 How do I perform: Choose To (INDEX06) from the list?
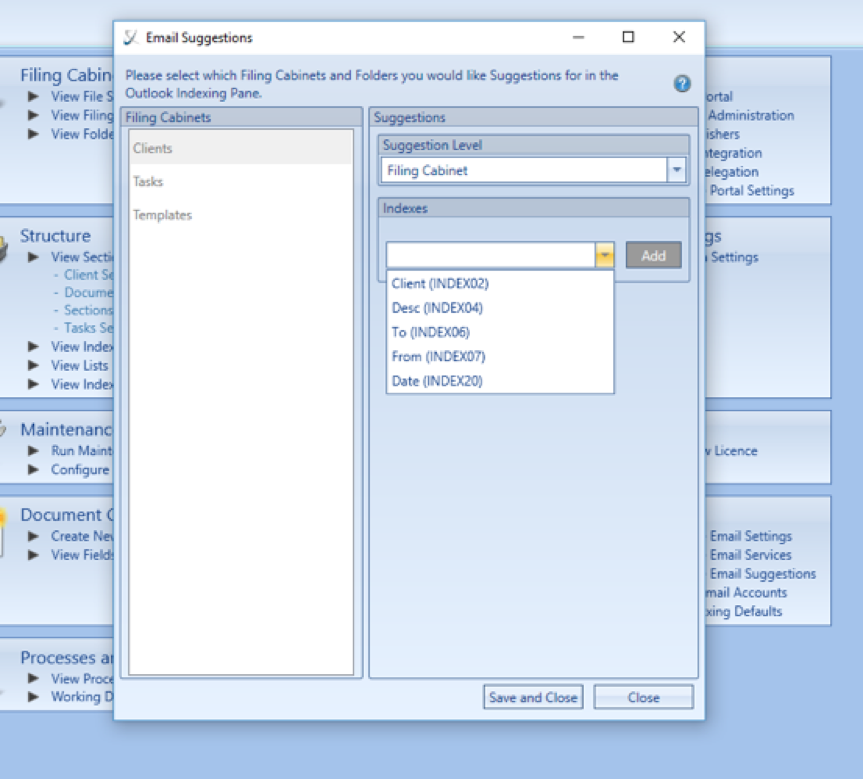click(x=500, y=332)
